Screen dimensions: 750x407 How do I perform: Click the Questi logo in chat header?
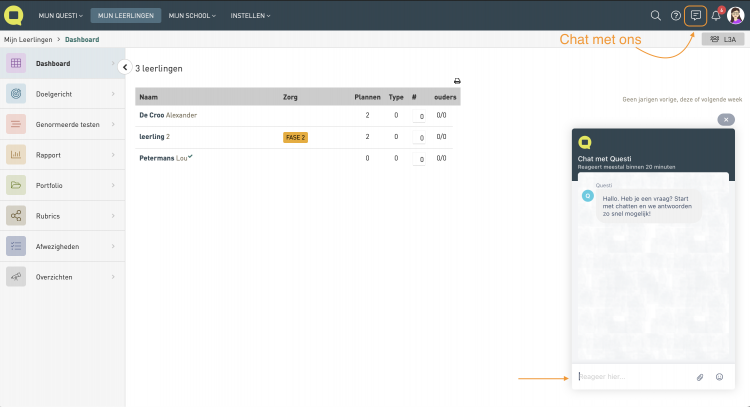point(585,142)
